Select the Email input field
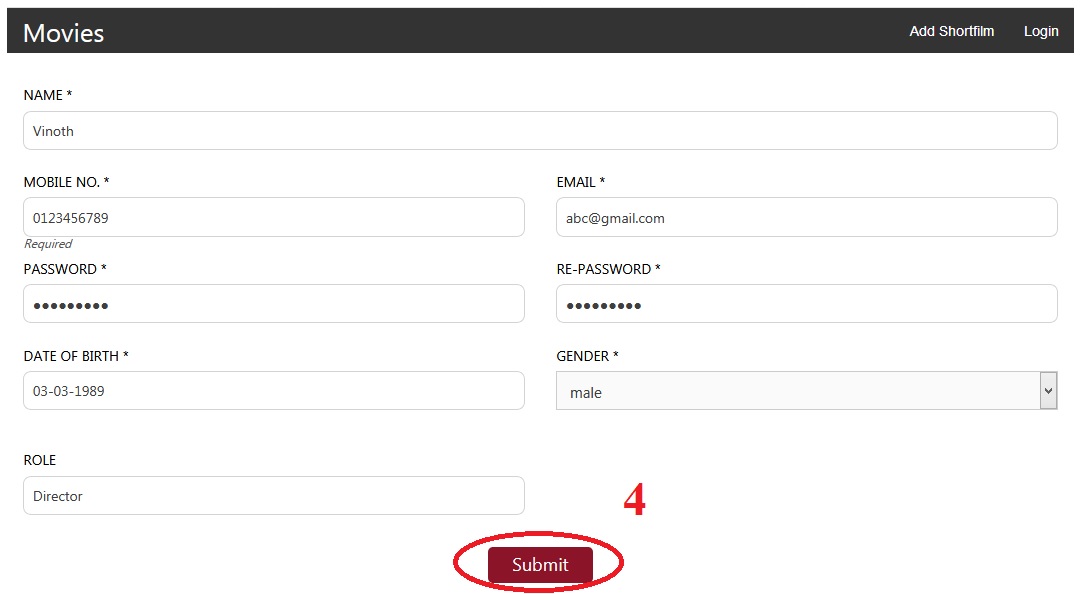This screenshot has width=1083, height=594. (806, 218)
